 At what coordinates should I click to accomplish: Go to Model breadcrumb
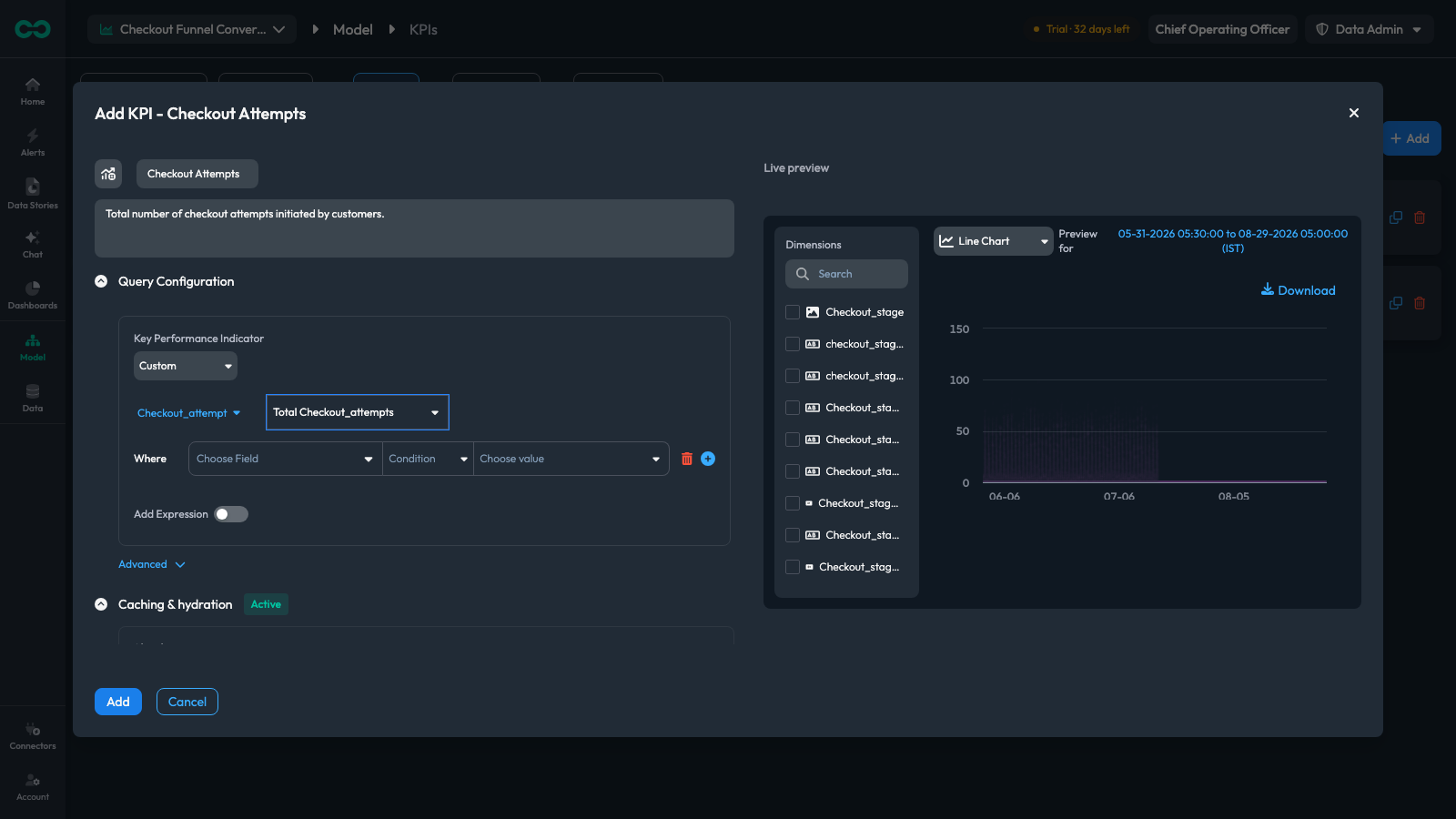(353, 29)
